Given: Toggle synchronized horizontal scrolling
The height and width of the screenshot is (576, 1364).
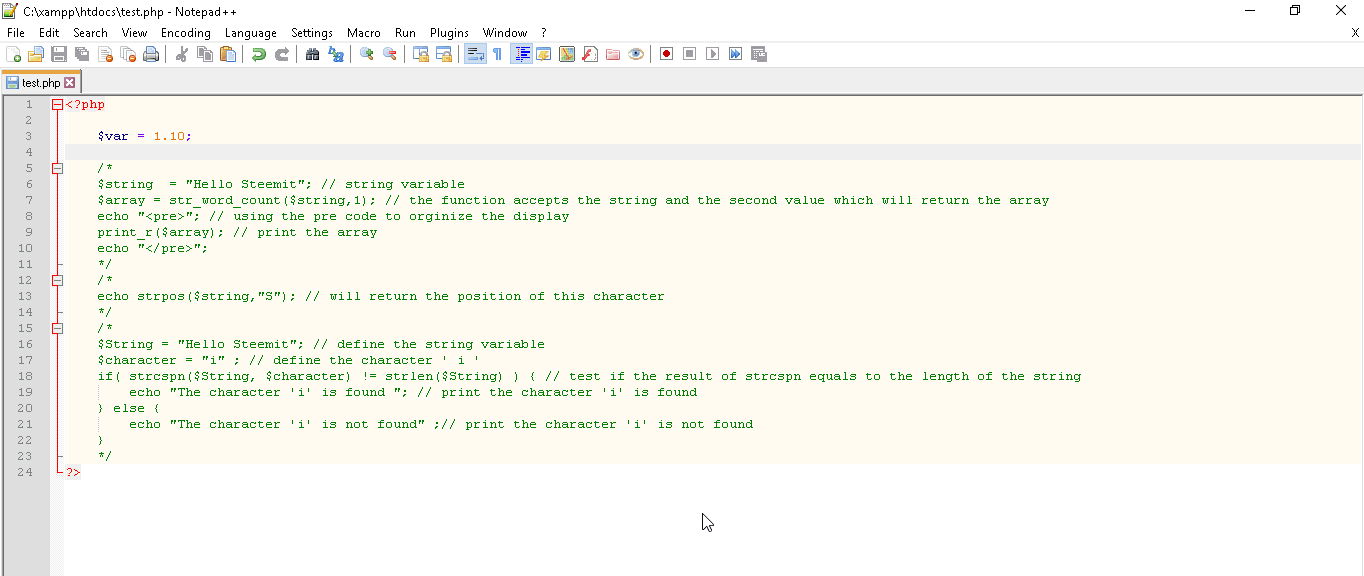Looking at the screenshot, I should click(x=444, y=54).
